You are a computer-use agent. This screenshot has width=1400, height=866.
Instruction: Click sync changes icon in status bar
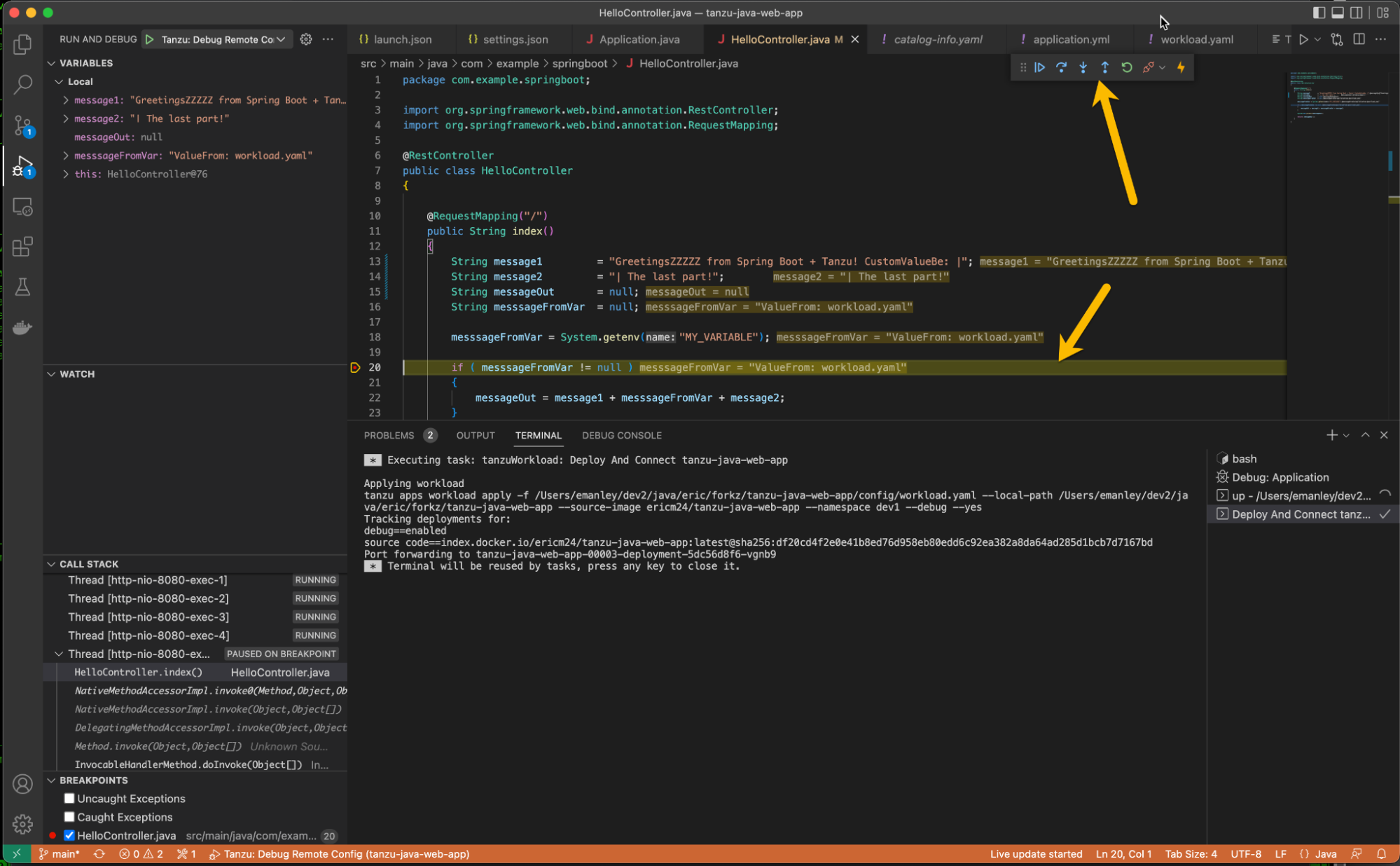click(x=99, y=854)
